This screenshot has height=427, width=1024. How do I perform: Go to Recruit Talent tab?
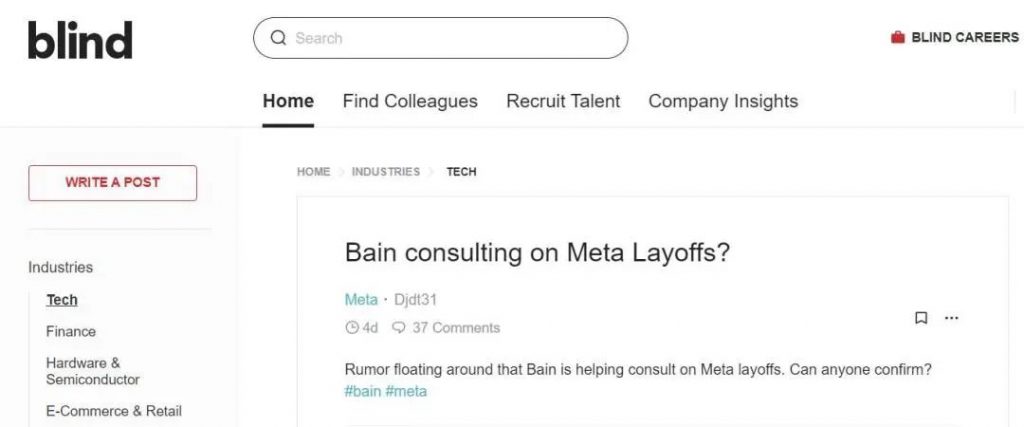[563, 101]
